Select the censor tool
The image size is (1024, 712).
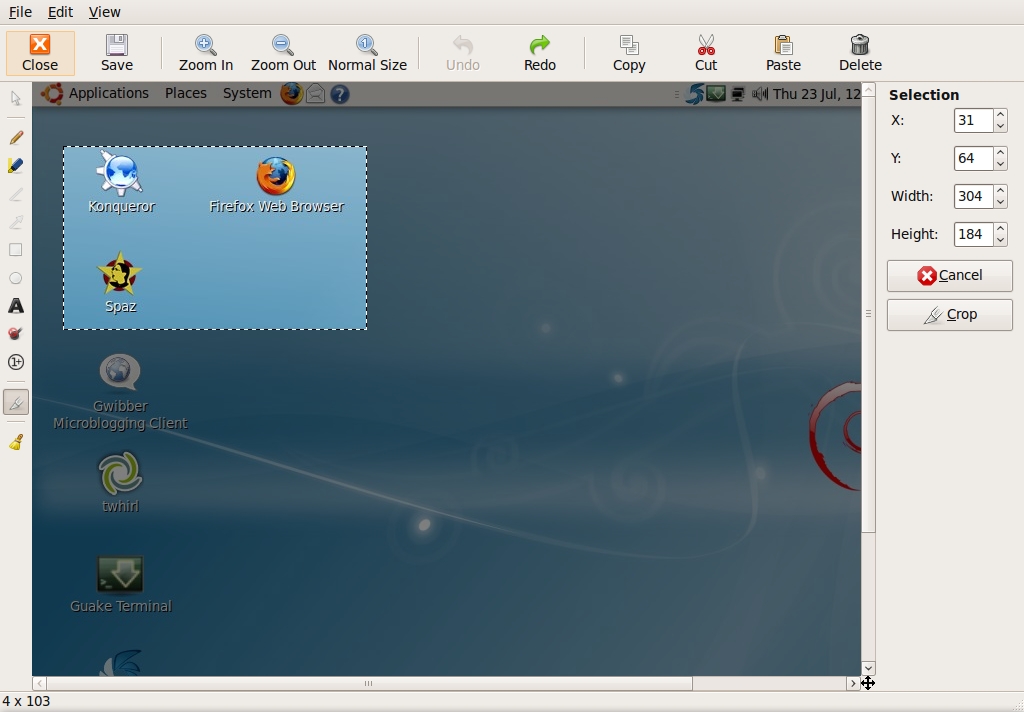pos(16,334)
